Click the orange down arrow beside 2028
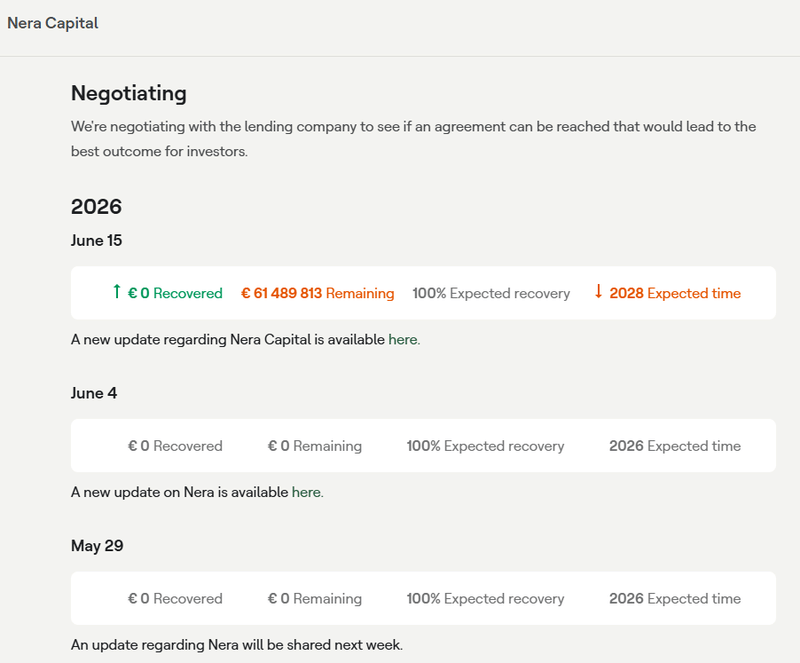Viewport: 800px width, 663px height. (x=598, y=291)
